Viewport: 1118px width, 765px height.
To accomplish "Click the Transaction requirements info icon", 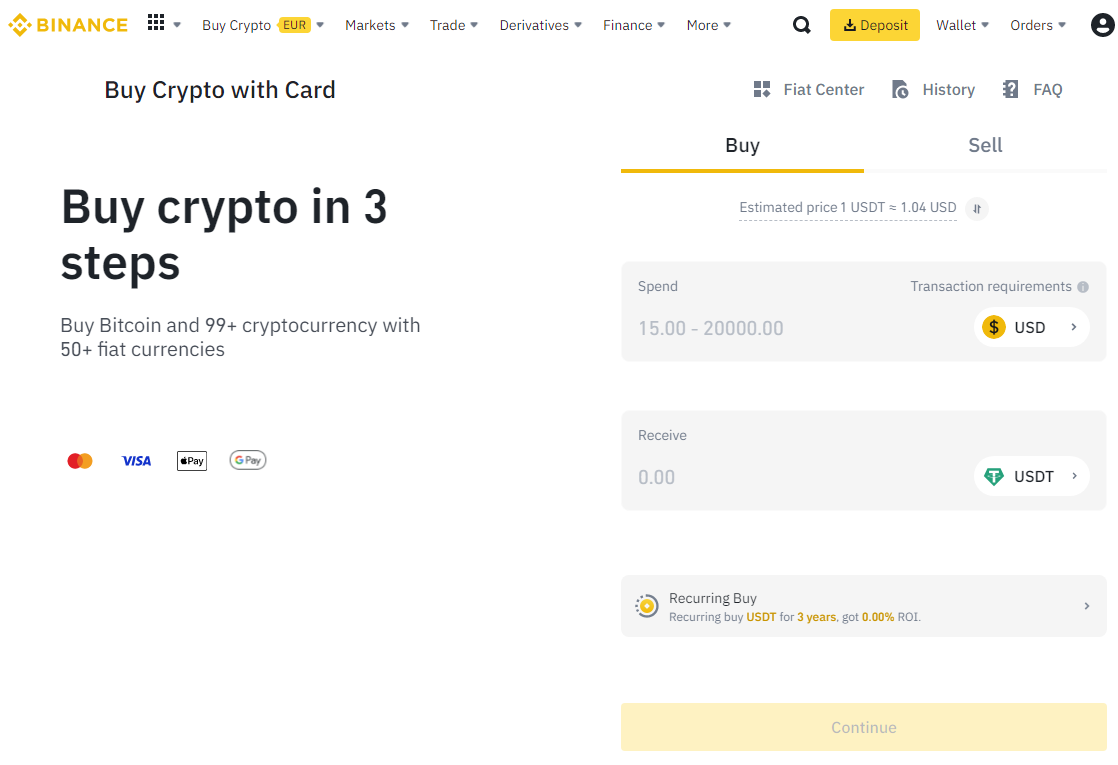I will click(1082, 287).
